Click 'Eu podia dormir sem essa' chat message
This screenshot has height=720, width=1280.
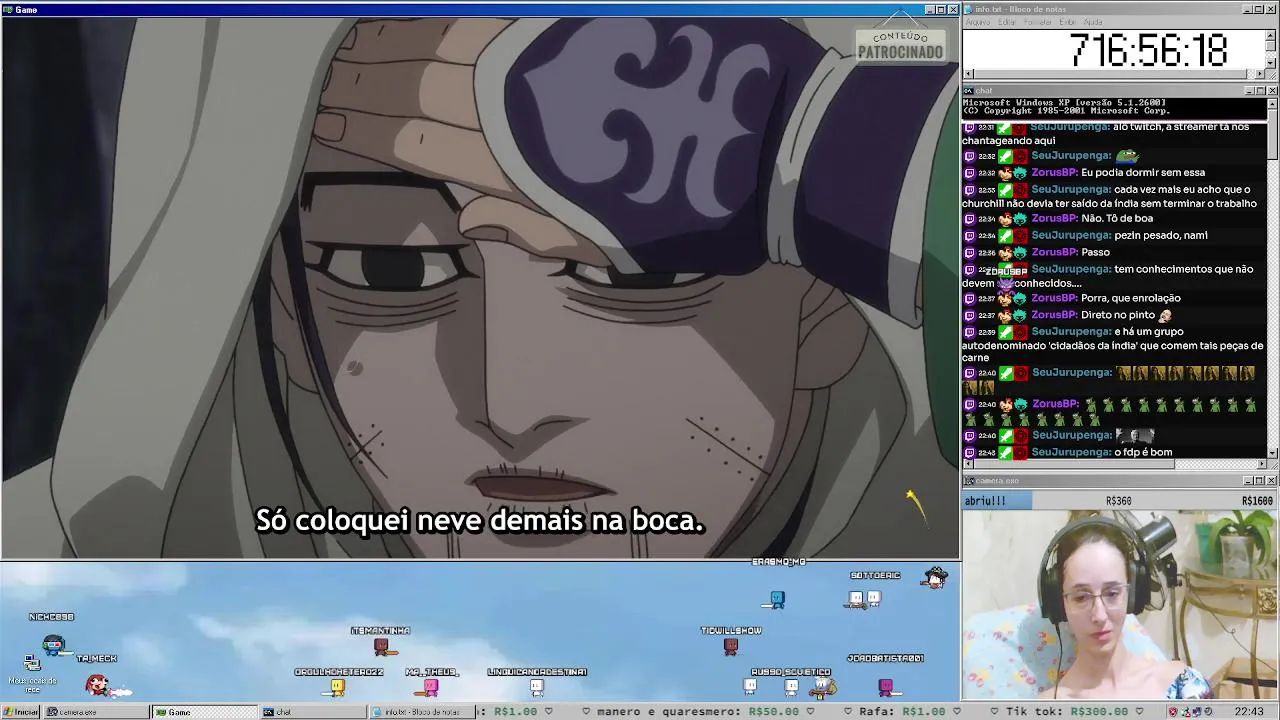click(1143, 172)
